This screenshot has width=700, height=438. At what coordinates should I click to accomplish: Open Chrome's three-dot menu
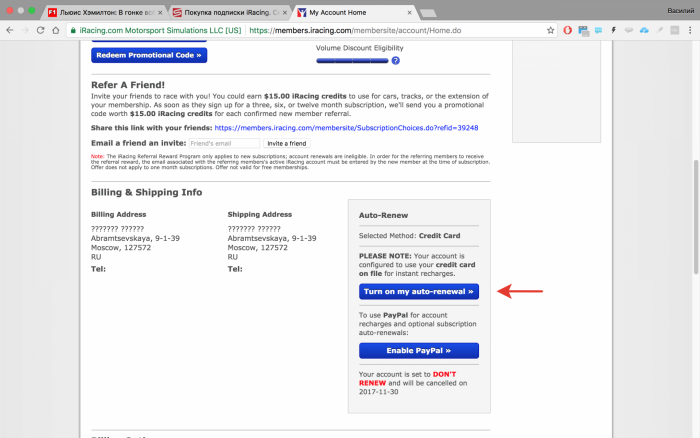pos(690,30)
